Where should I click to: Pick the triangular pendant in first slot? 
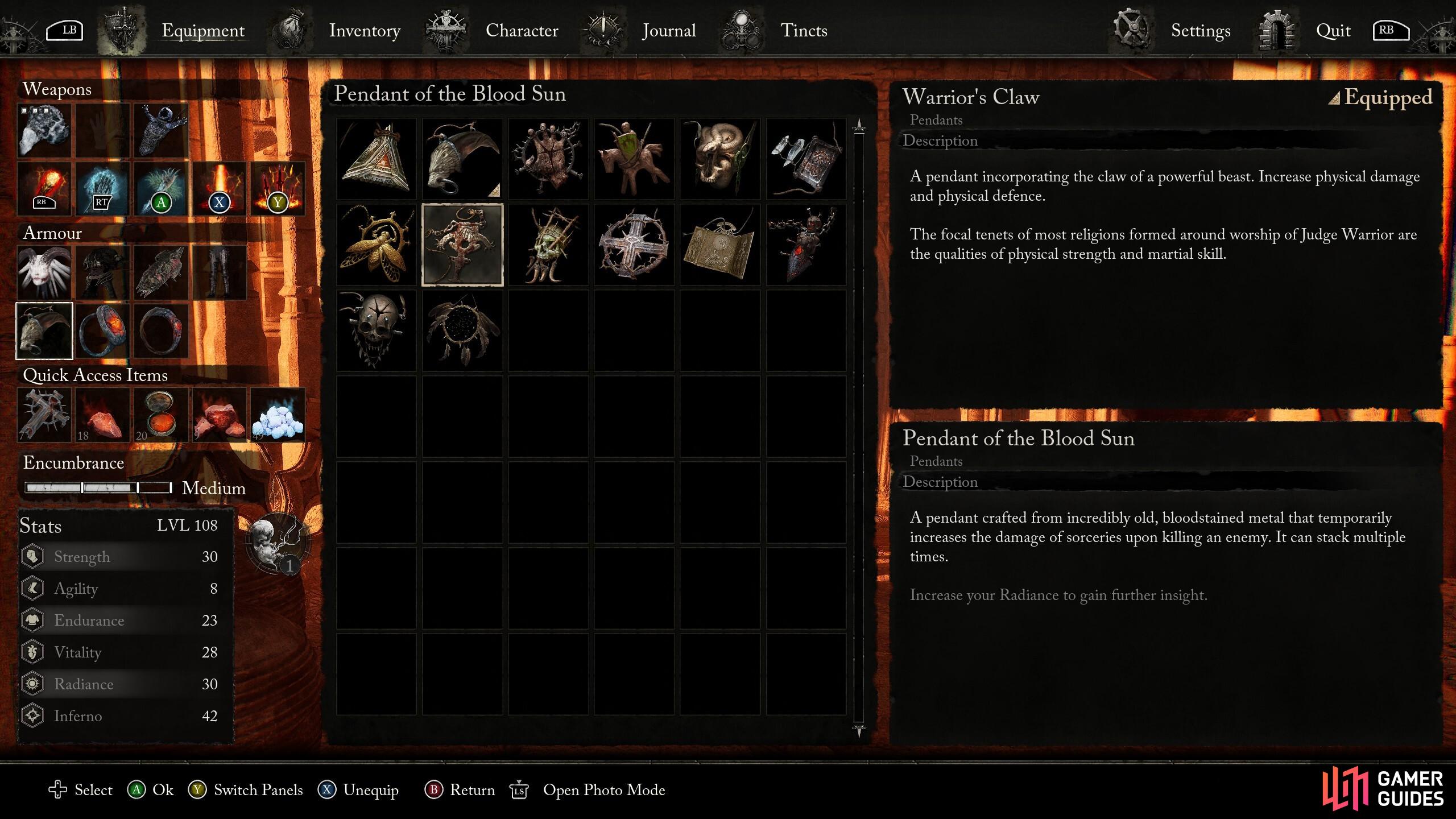point(376,159)
